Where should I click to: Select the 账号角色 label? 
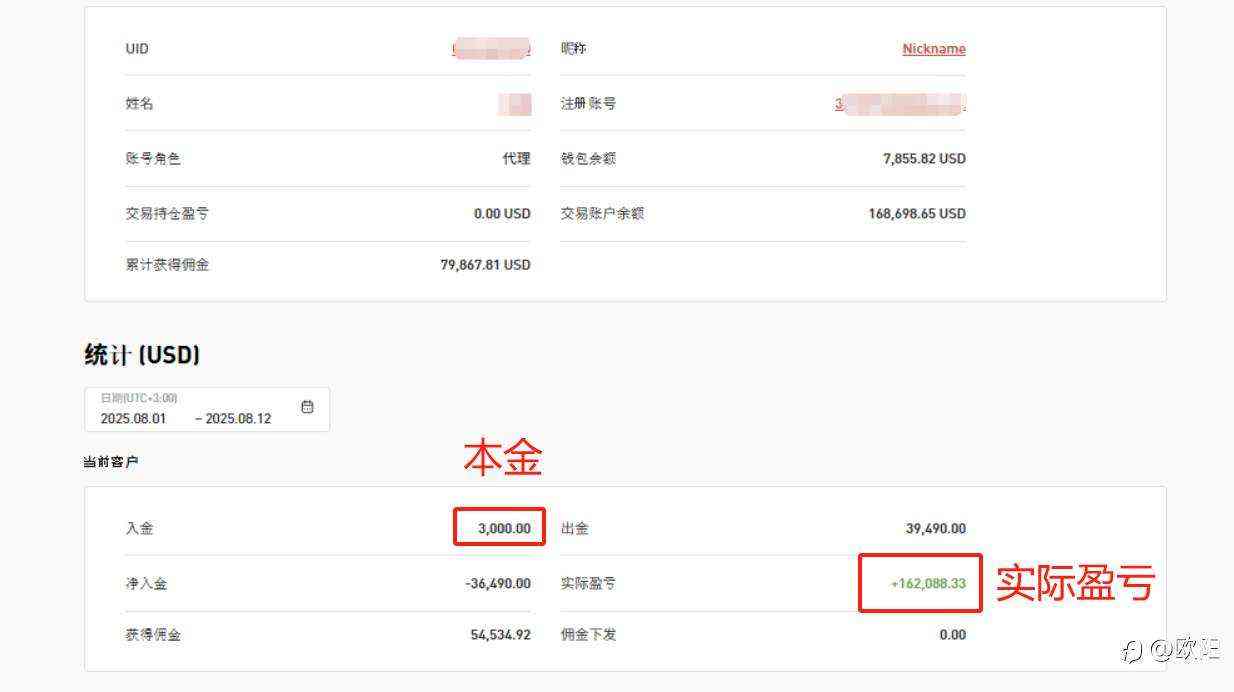click(x=153, y=159)
